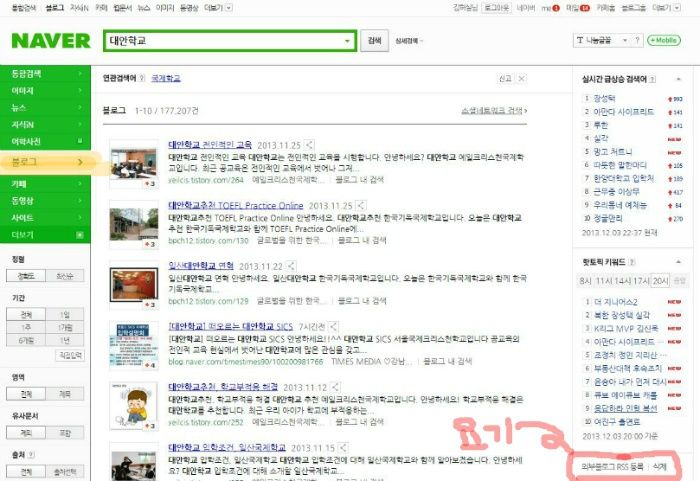
Task: Open help icon next to 출처
Action: pos(31,455)
